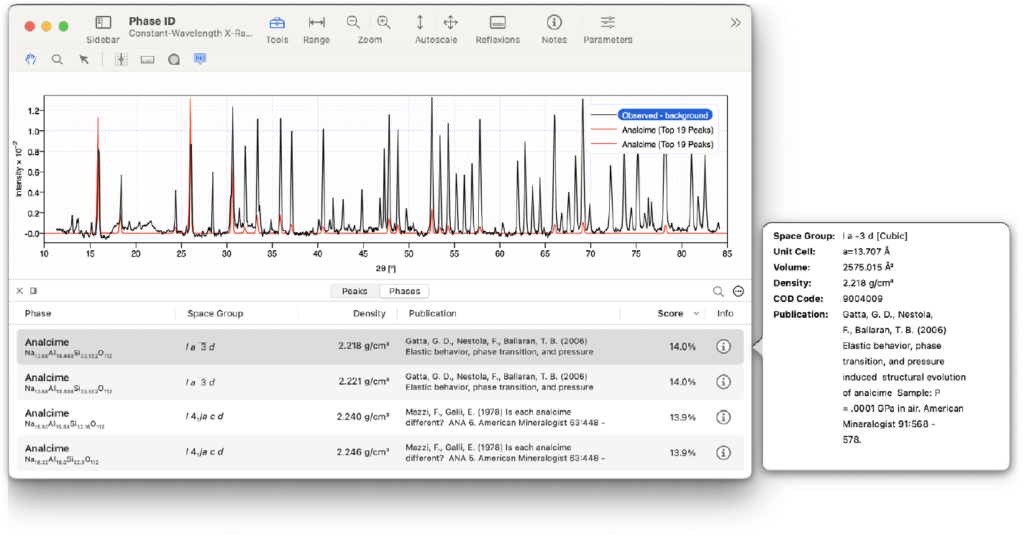Screen dimensions: 1024x535
Task: Show the Notes info panel
Action: pos(553,23)
